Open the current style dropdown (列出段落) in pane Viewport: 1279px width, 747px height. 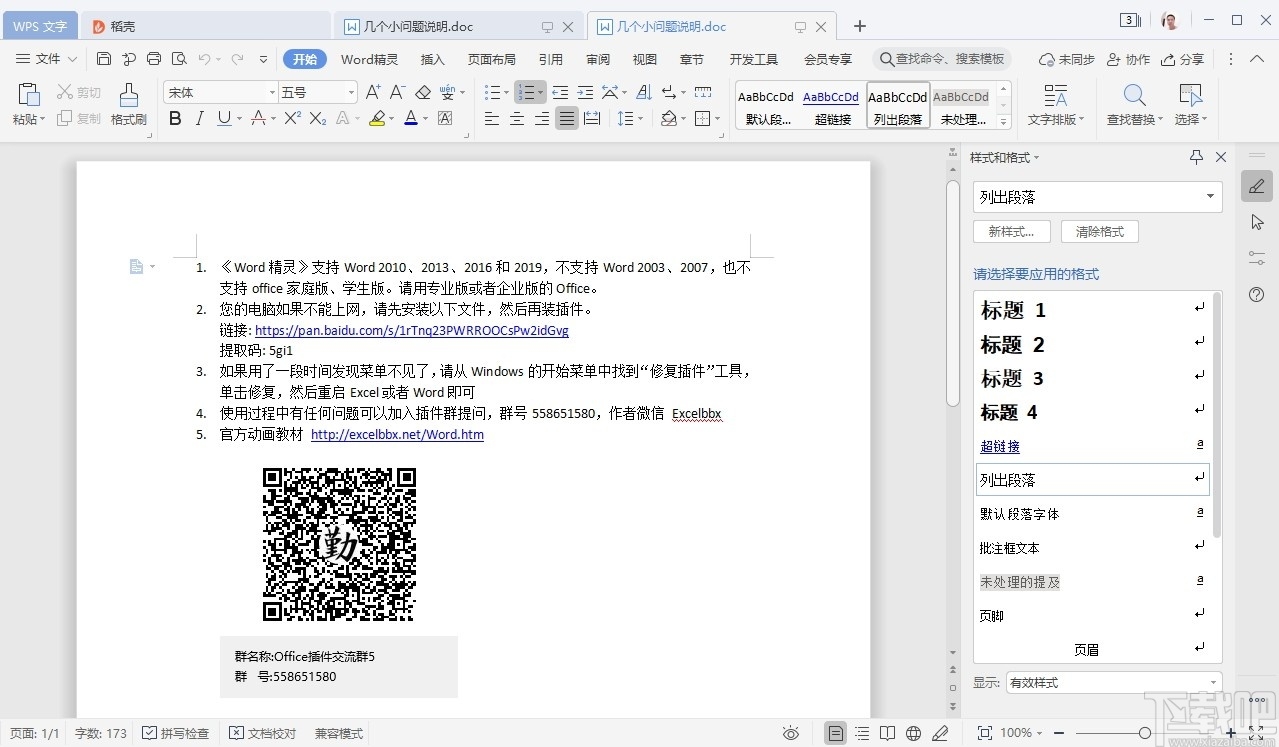1211,196
